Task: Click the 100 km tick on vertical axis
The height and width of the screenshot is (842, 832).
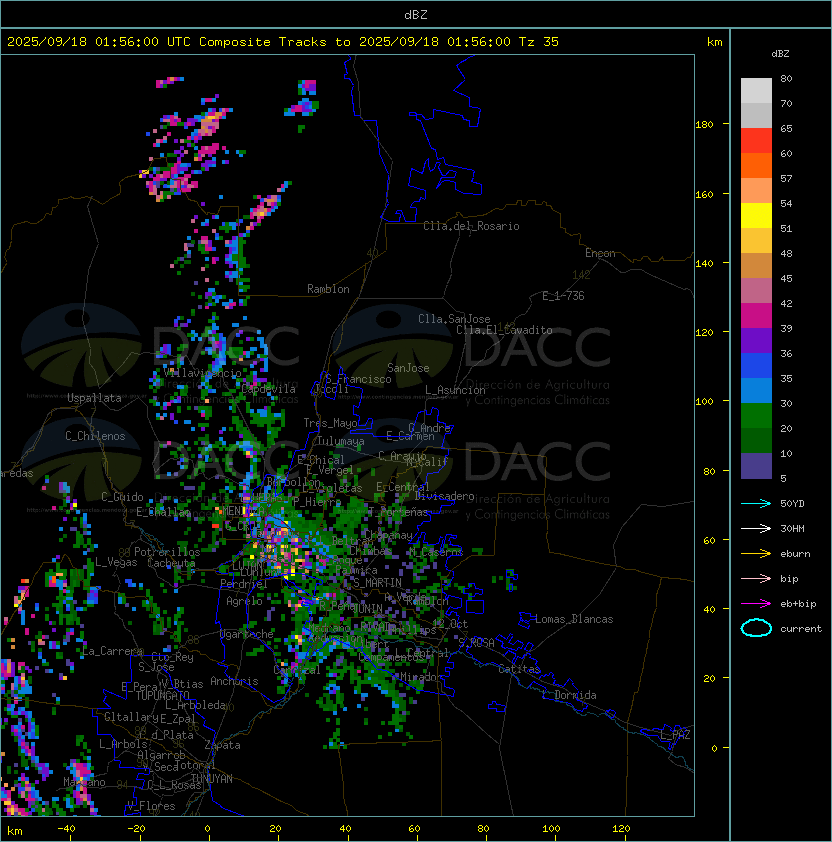Action: point(704,402)
